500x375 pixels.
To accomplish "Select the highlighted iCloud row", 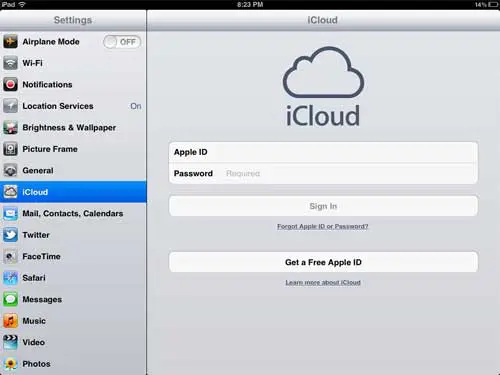I will [x=73, y=192].
